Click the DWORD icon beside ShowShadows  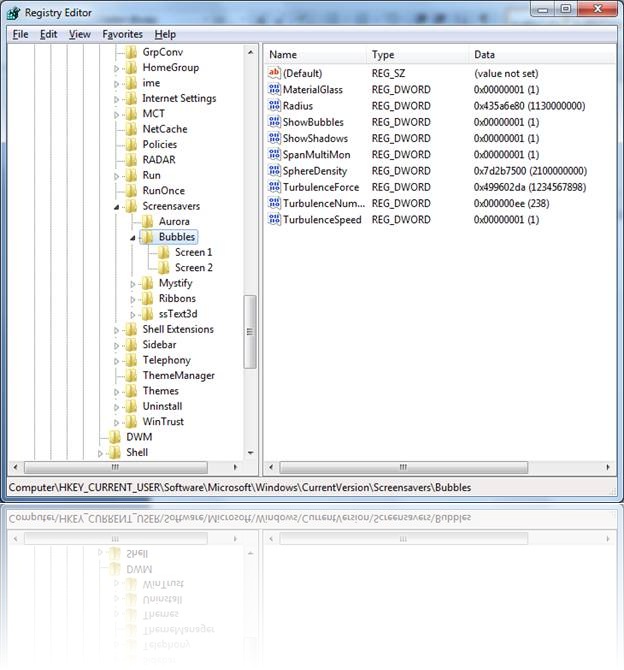(x=274, y=138)
